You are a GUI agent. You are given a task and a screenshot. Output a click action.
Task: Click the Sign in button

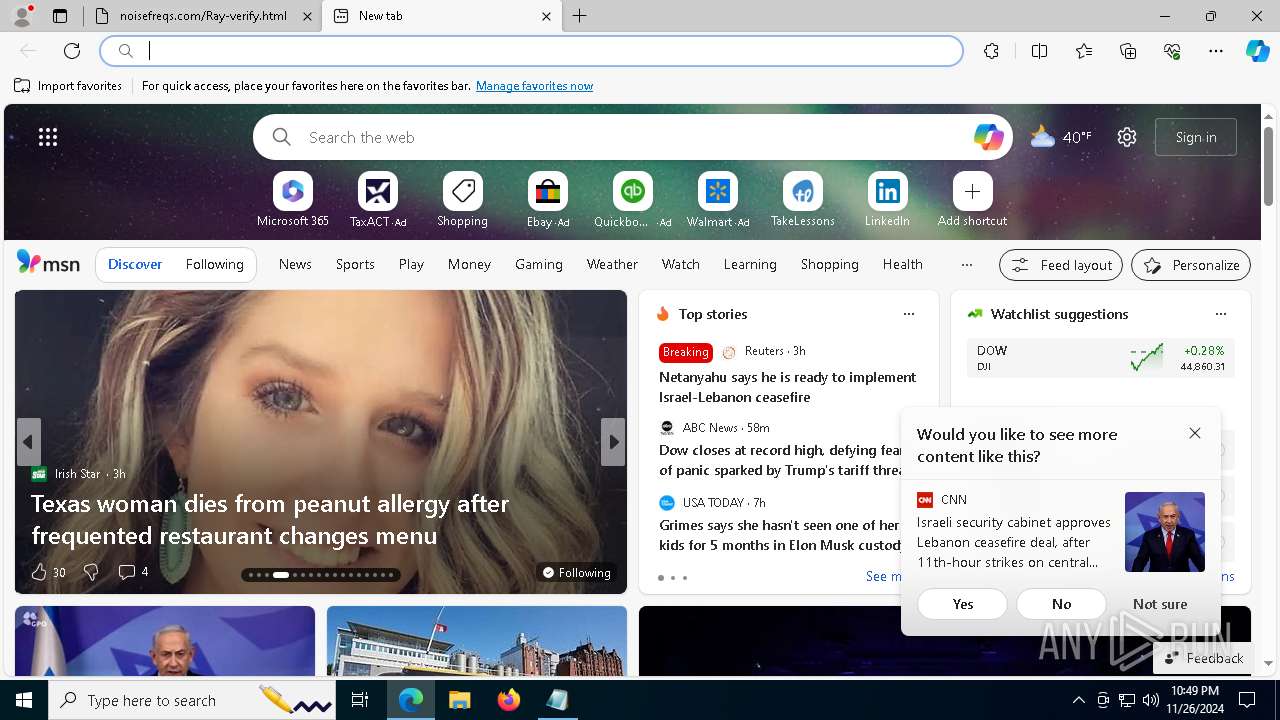pyautogui.click(x=1196, y=137)
